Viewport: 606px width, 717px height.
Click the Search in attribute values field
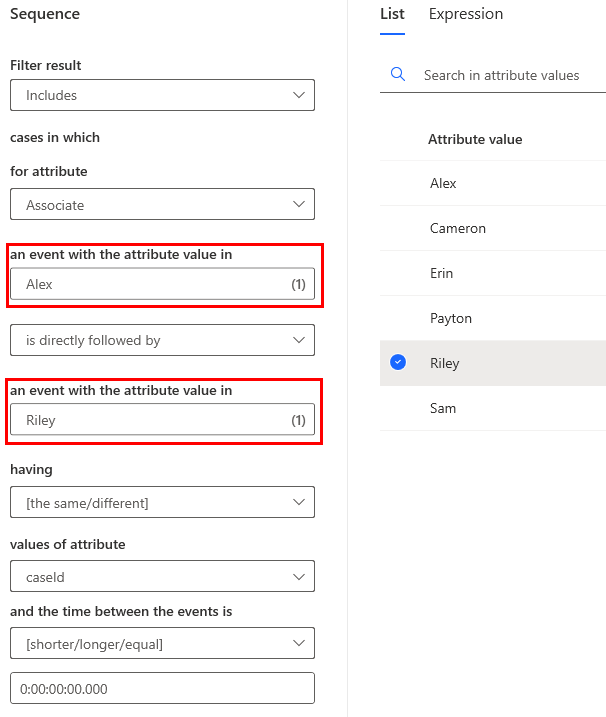point(501,75)
